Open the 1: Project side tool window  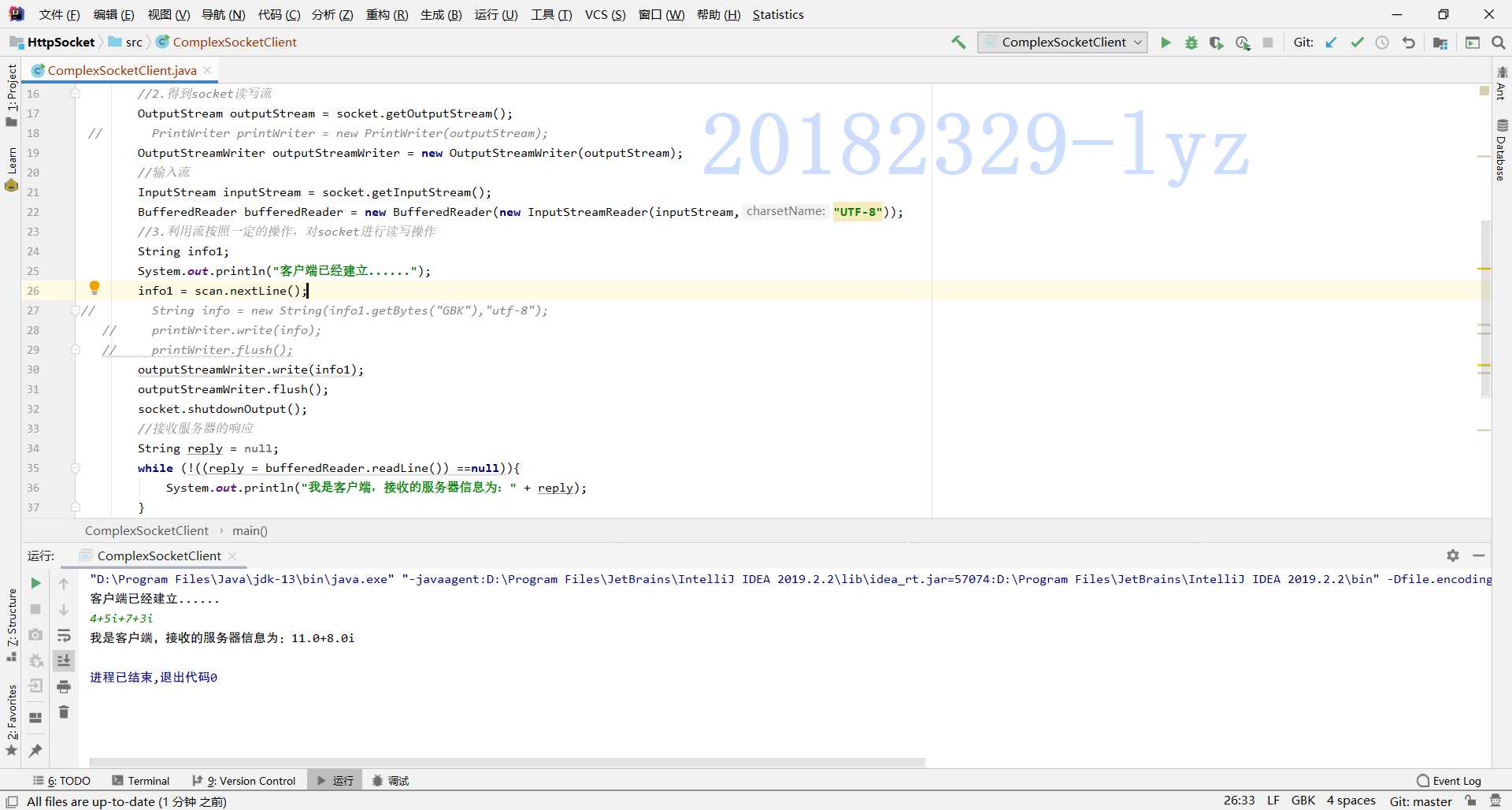[11, 95]
